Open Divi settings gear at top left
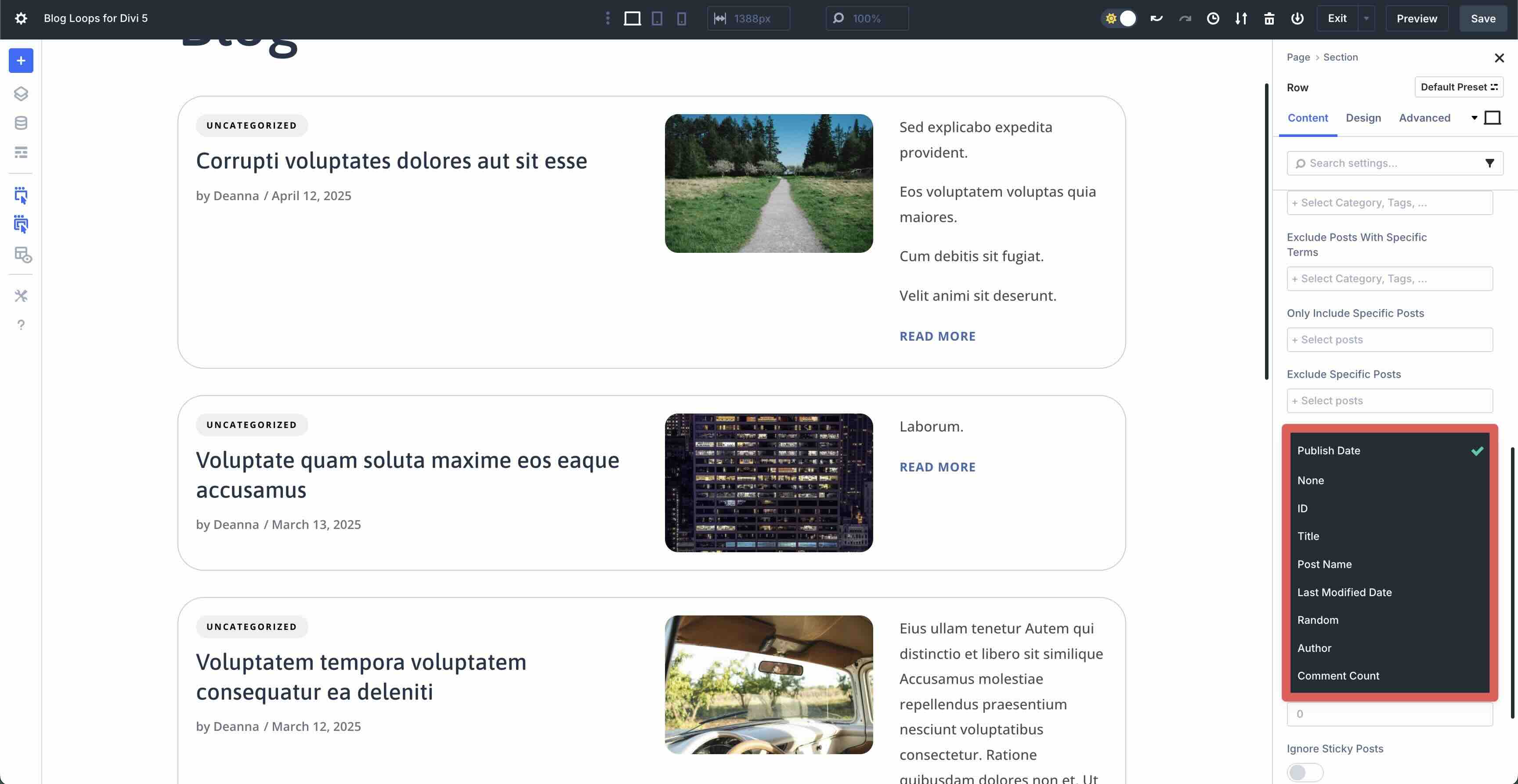Image resolution: width=1518 pixels, height=784 pixels. point(21,18)
